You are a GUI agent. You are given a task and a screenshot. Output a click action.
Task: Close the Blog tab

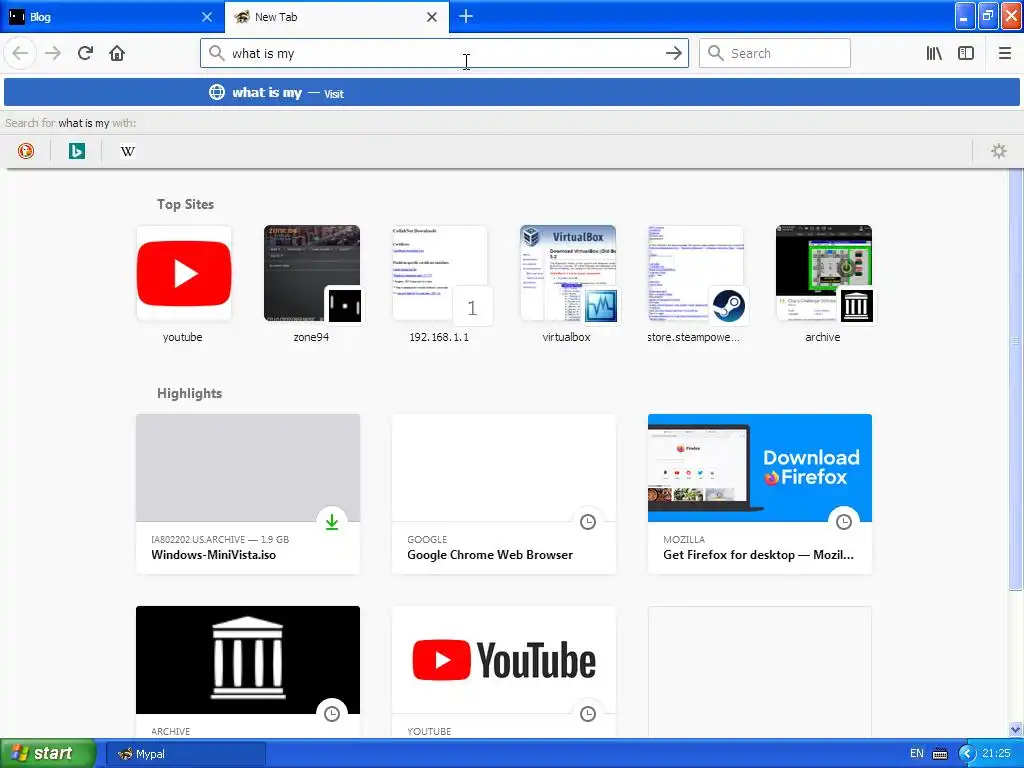(207, 17)
